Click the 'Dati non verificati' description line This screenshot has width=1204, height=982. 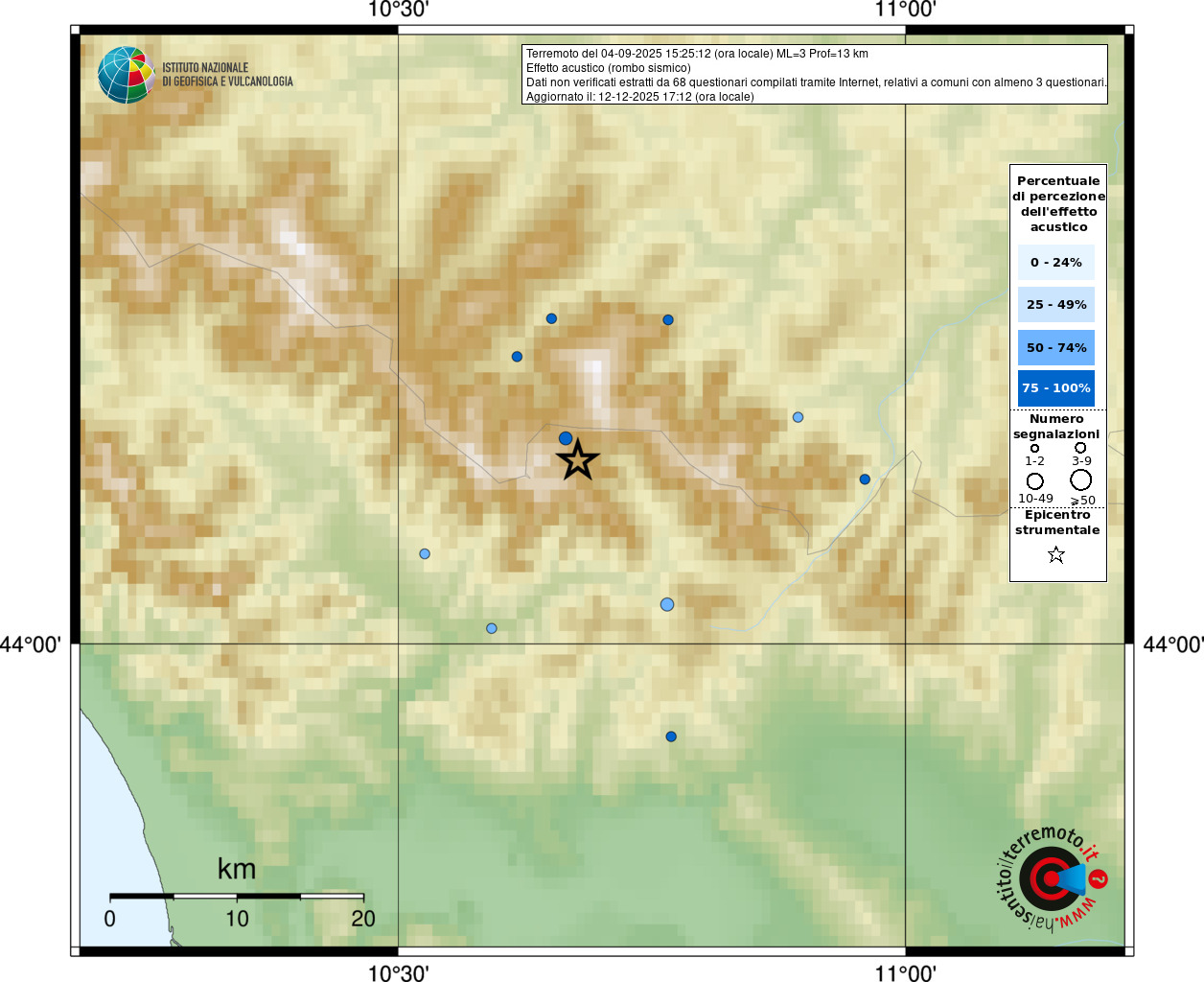pyautogui.click(x=816, y=82)
